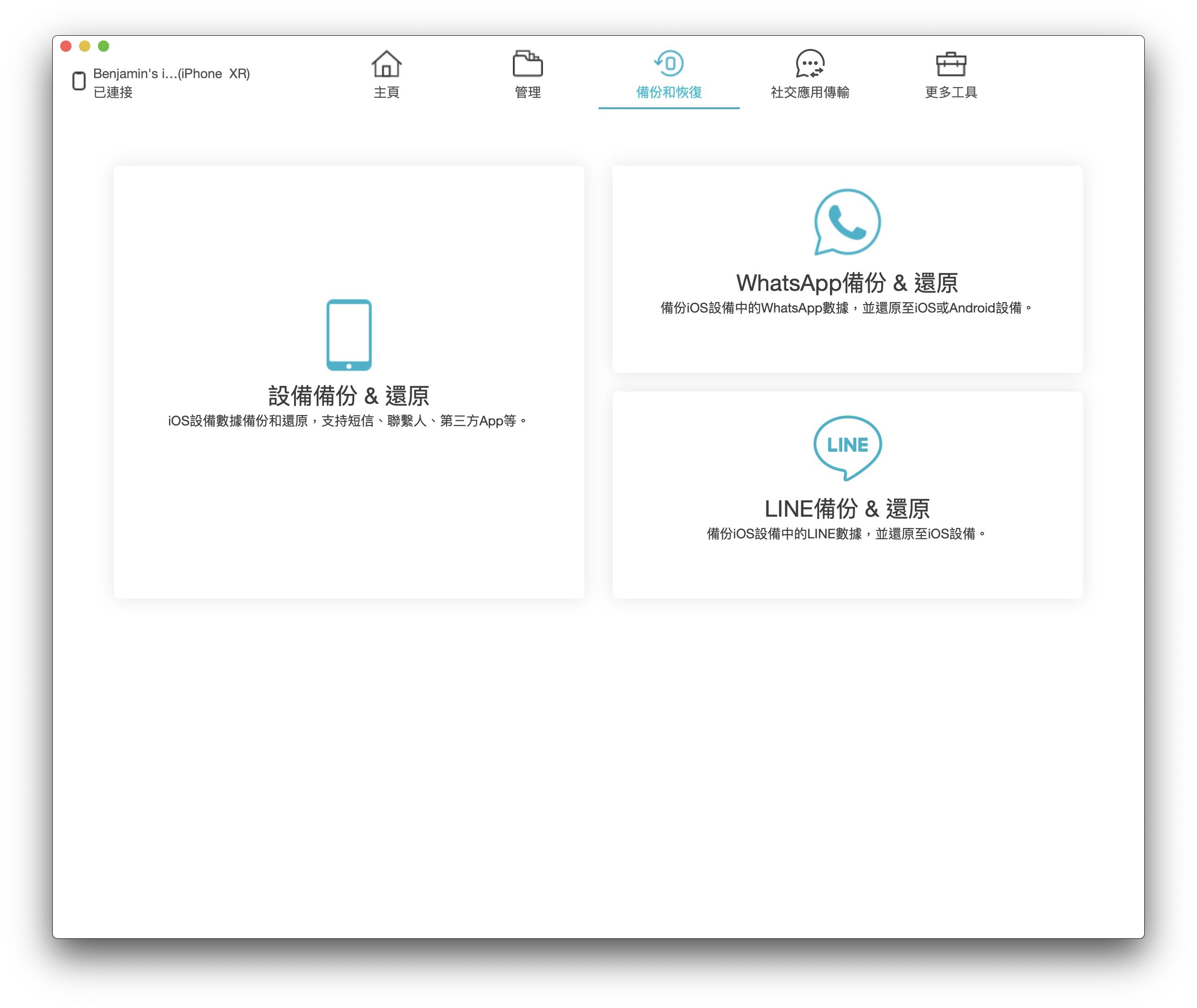Minimize the window with yellow button
The image size is (1197, 1008).
pos(85,46)
